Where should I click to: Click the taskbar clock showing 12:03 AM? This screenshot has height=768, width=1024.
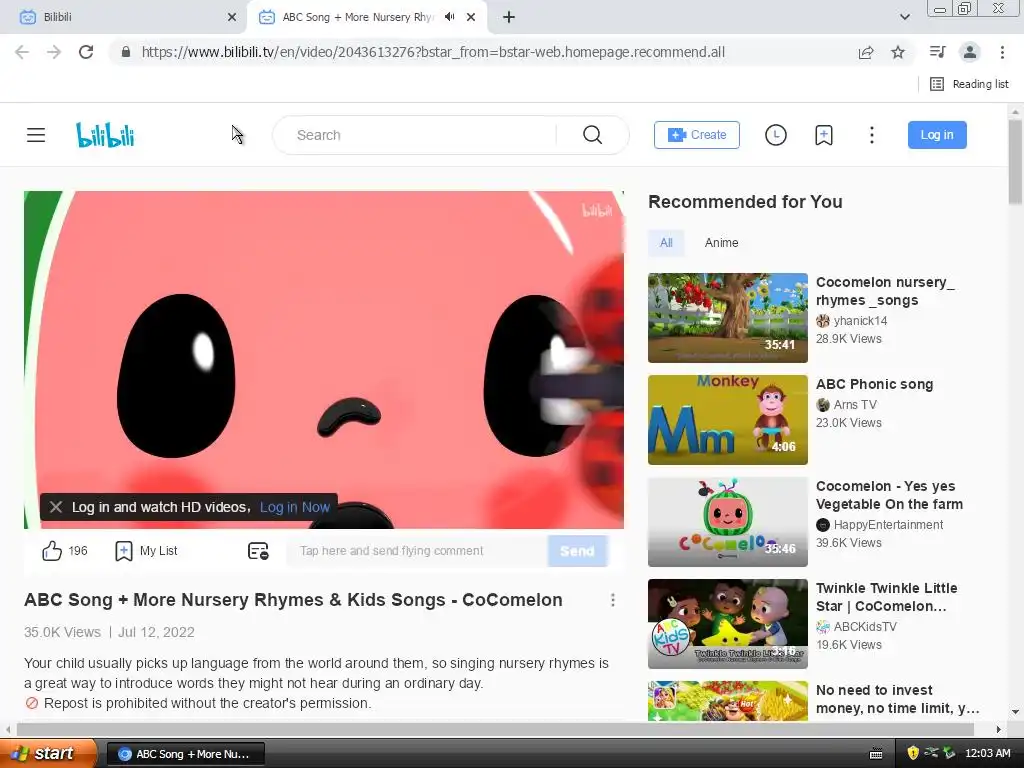987,754
